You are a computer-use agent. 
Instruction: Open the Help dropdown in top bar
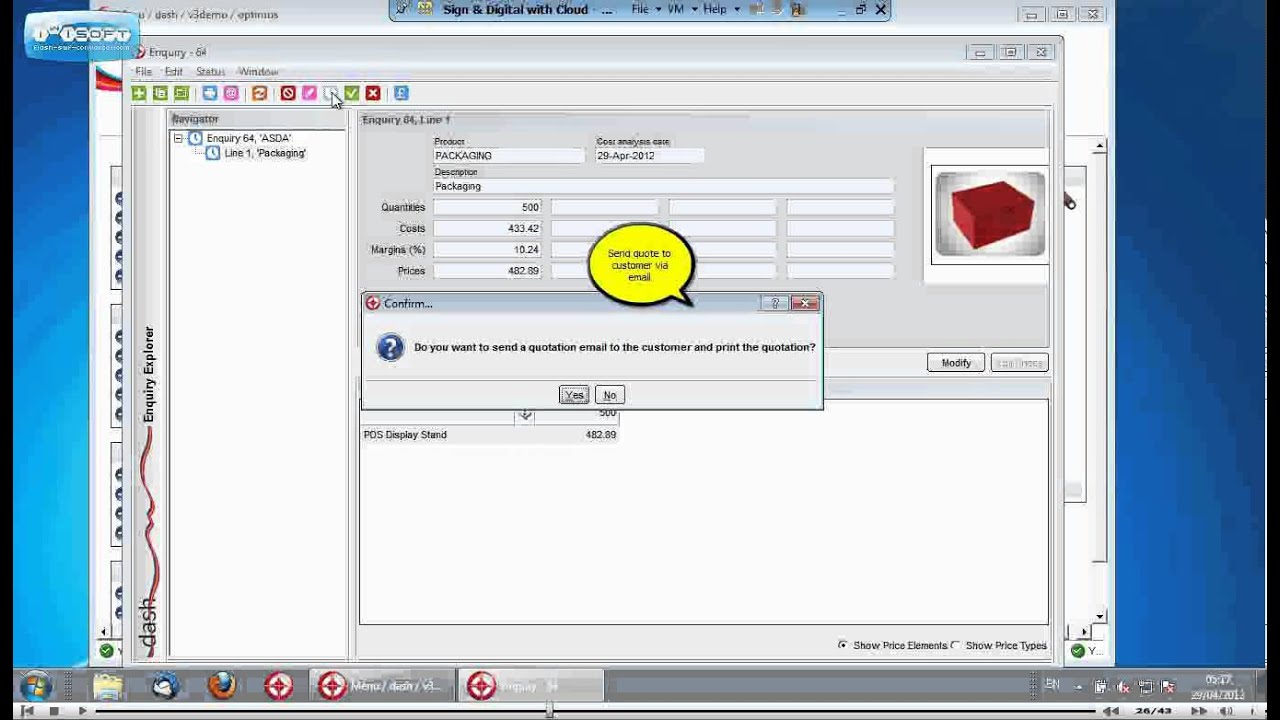(x=721, y=9)
